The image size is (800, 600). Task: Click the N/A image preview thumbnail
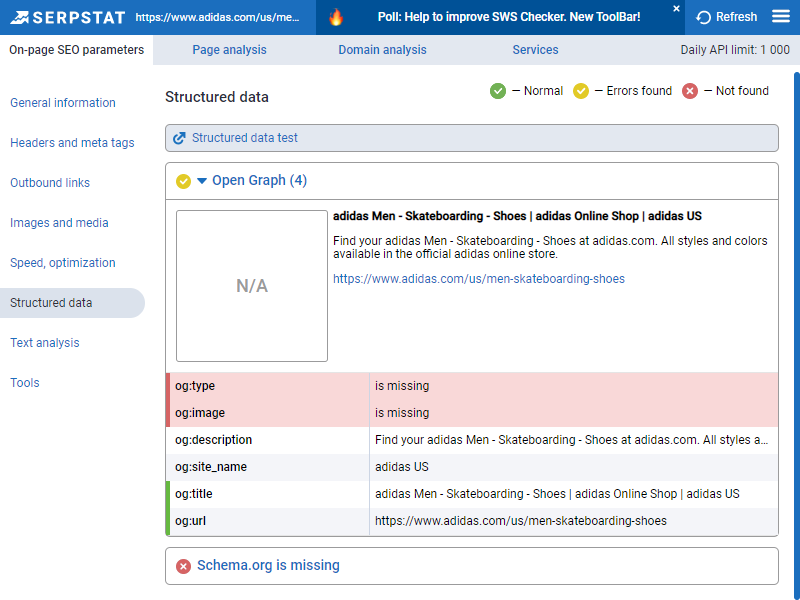pyautogui.click(x=252, y=286)
